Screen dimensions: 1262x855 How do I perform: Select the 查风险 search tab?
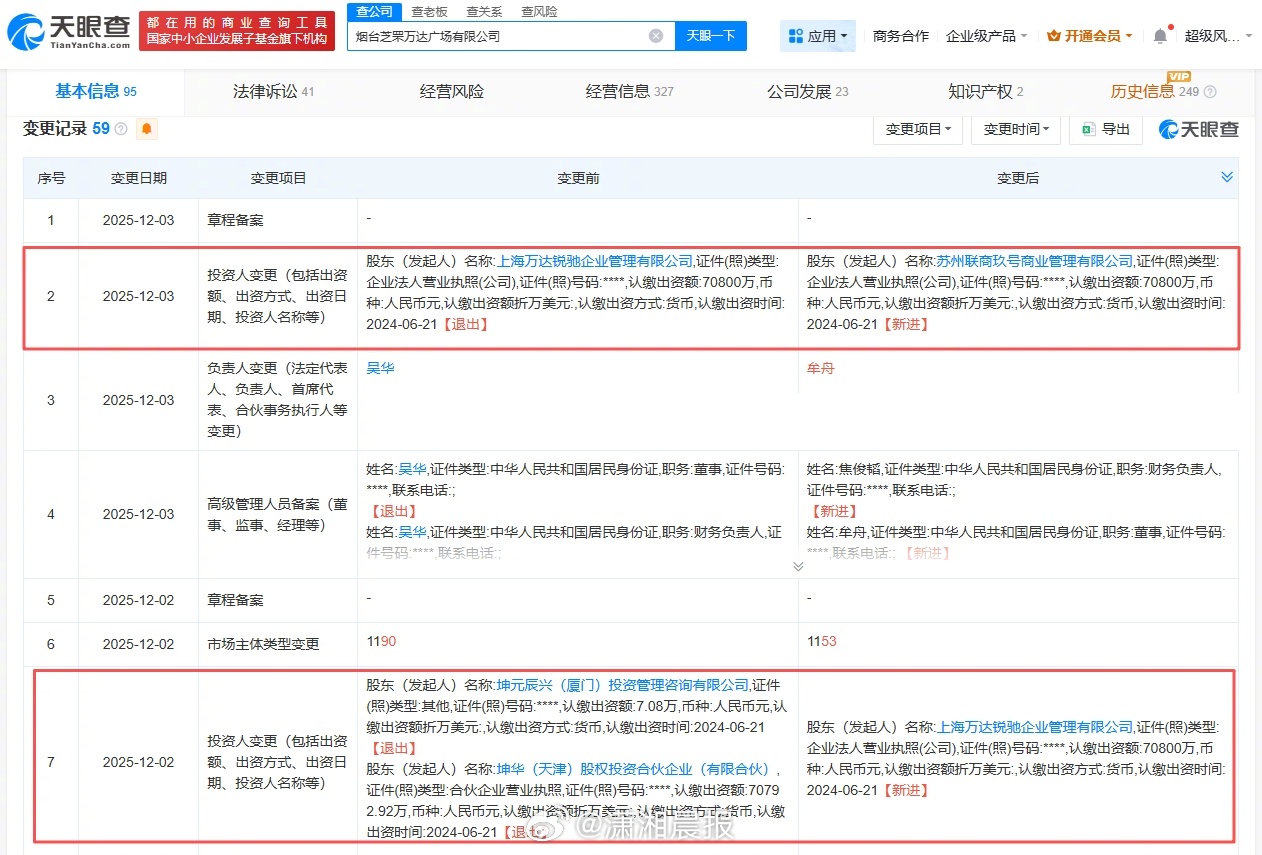(x=539, y=12)
